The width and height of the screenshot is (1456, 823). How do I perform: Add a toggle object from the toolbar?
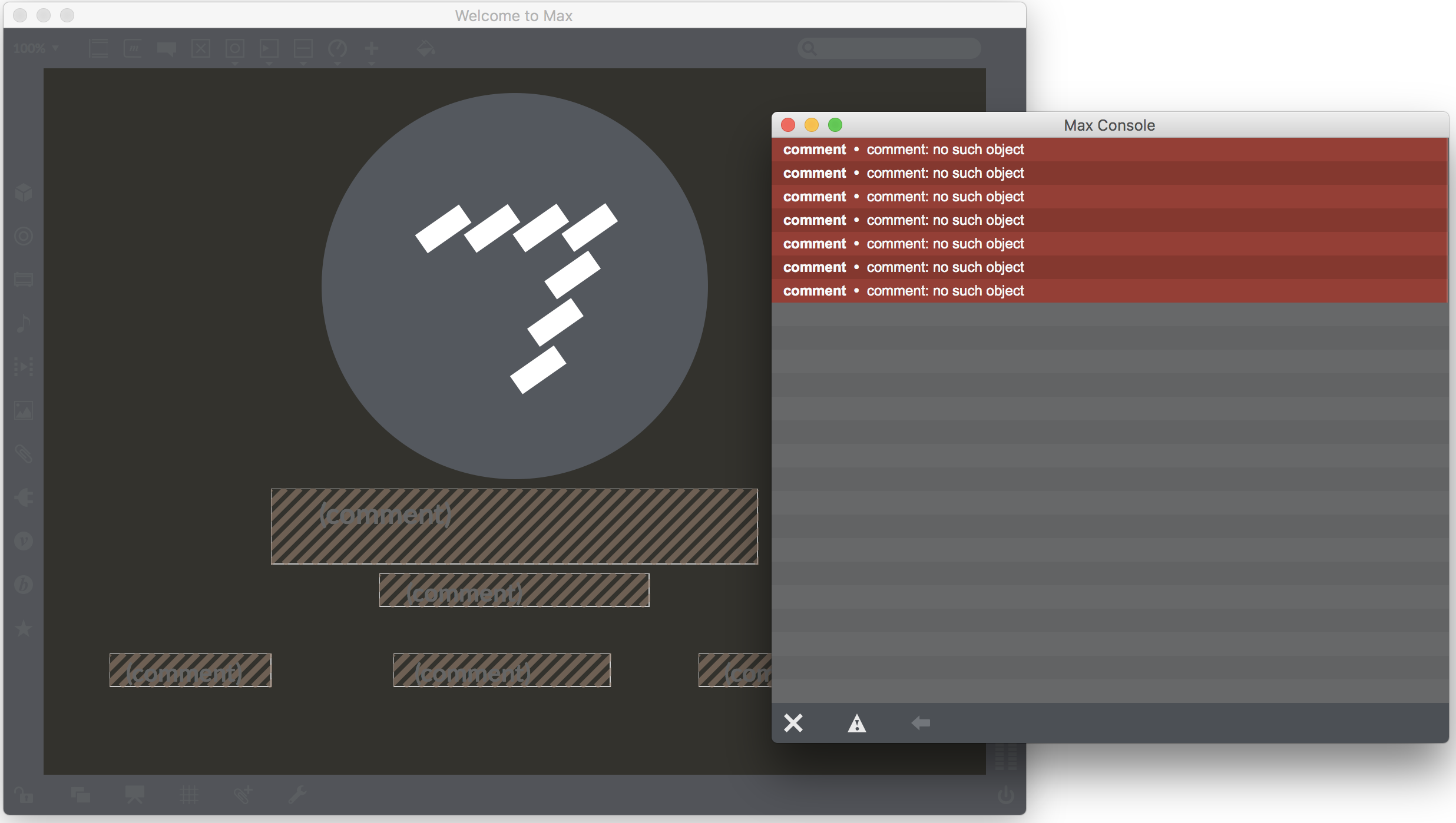201,48
